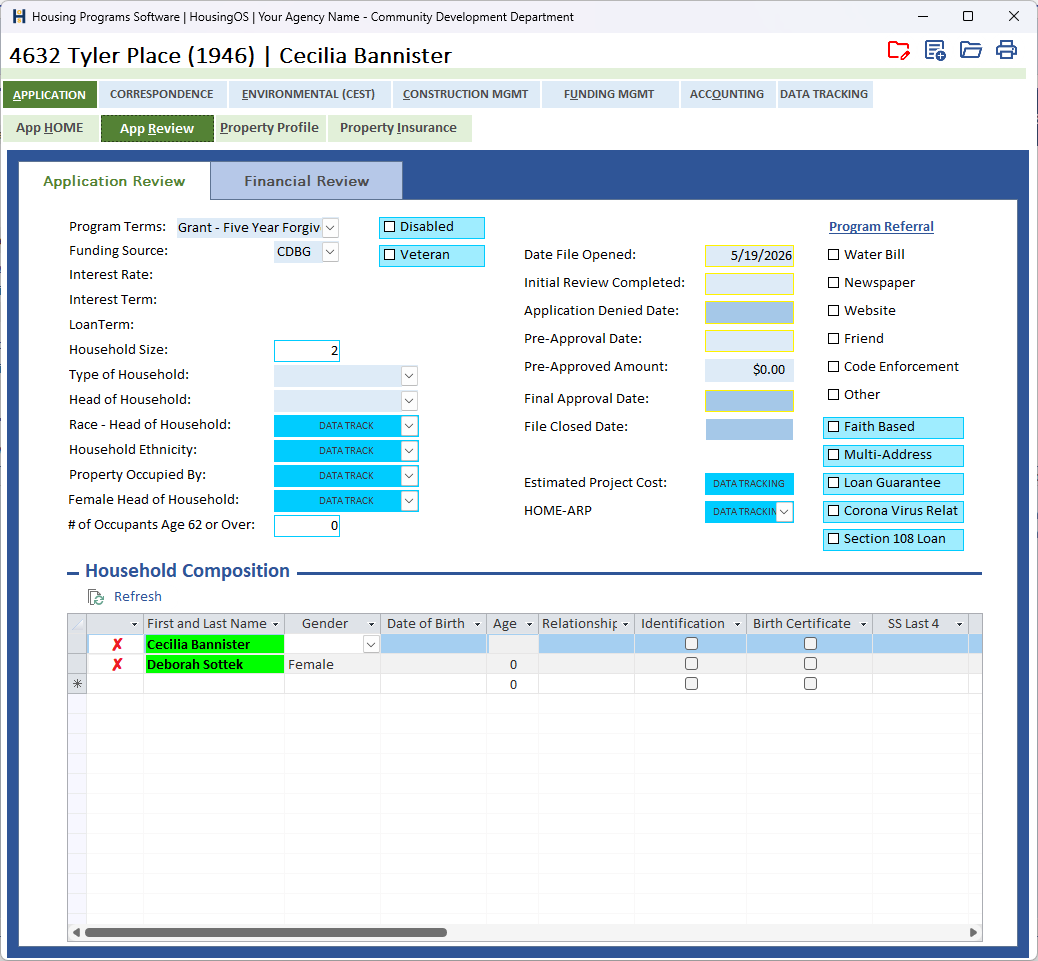Click the Date File Opened field
Screen dimensions: 1038x961
pyautogui.click(x=749, y=255)
